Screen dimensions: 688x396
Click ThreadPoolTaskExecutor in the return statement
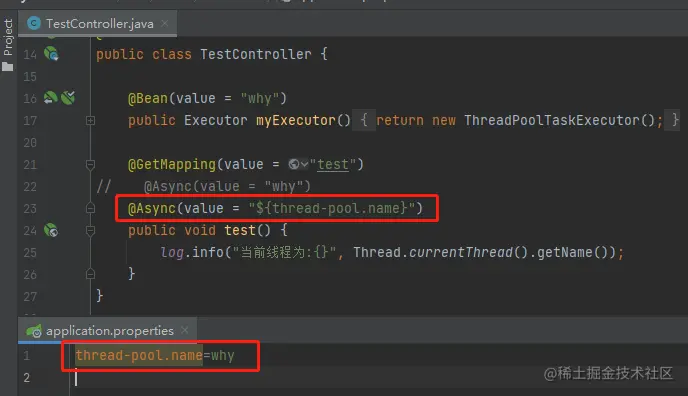(x=552, y=120)
